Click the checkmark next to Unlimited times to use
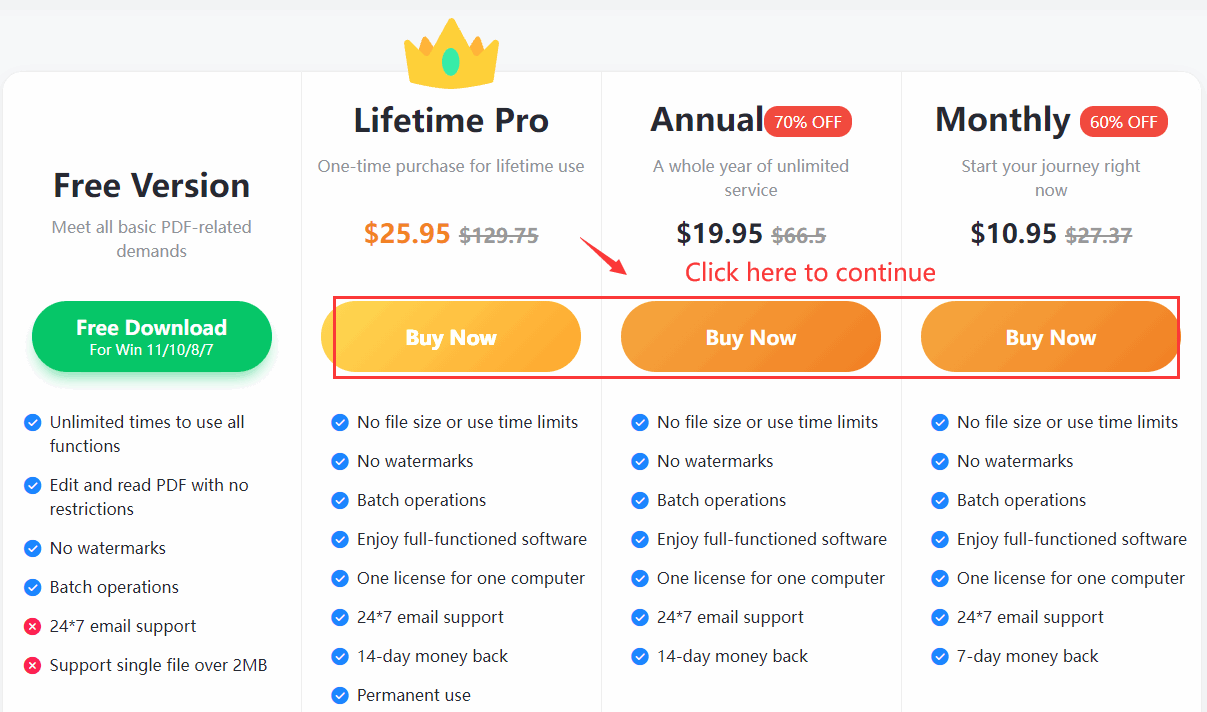This screenshot has height=712, width=1207. 32,423
